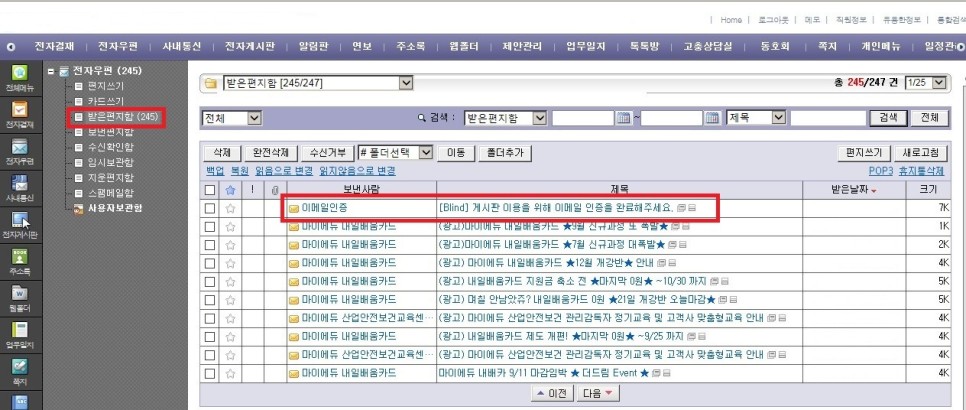The width and height of the screenshot is (966, 410).
Task: Check the box for the ~9/25 까지 email
Action: coord(210,336)
